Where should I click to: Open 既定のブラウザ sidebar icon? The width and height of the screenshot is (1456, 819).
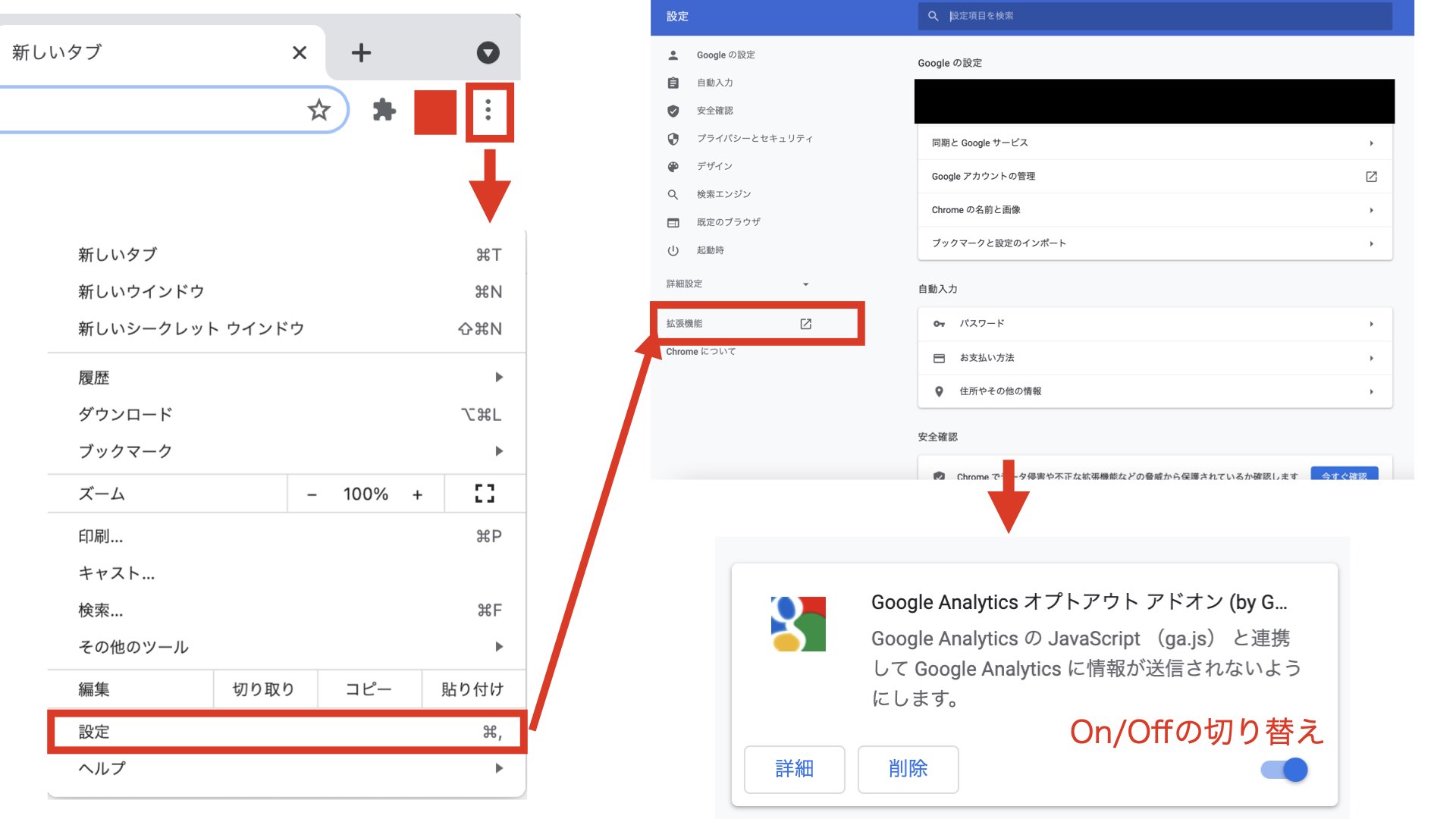(x=673, y=222)
